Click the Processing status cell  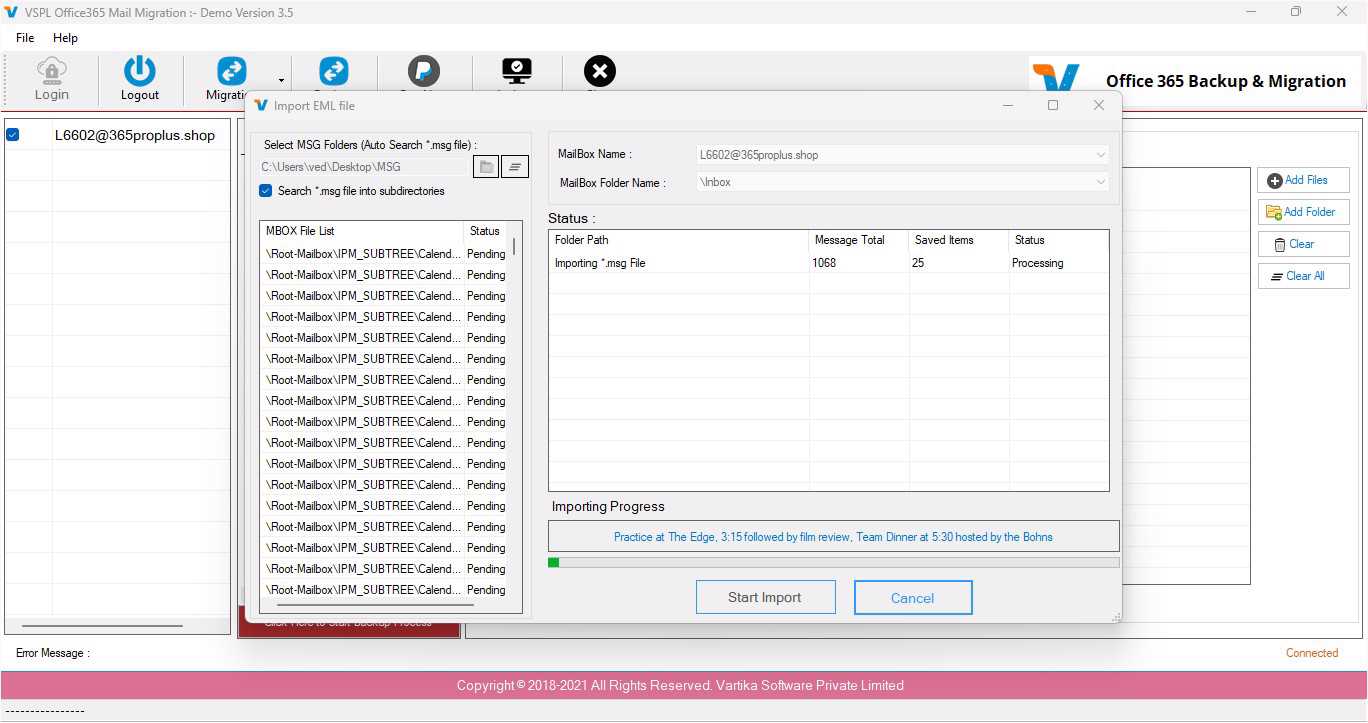(x=1058, y=263)
